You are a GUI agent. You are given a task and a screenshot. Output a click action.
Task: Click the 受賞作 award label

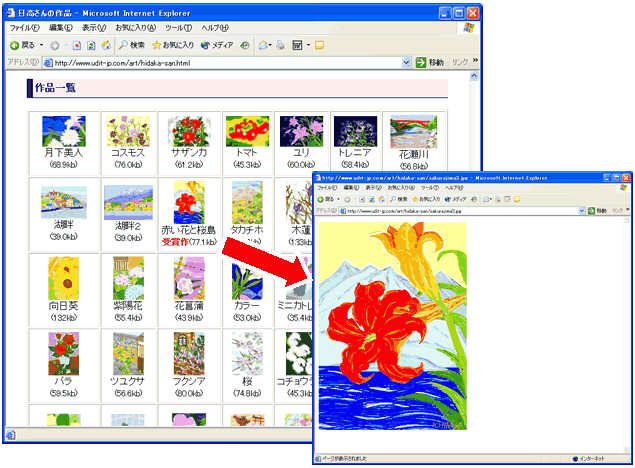coord(175,242)
